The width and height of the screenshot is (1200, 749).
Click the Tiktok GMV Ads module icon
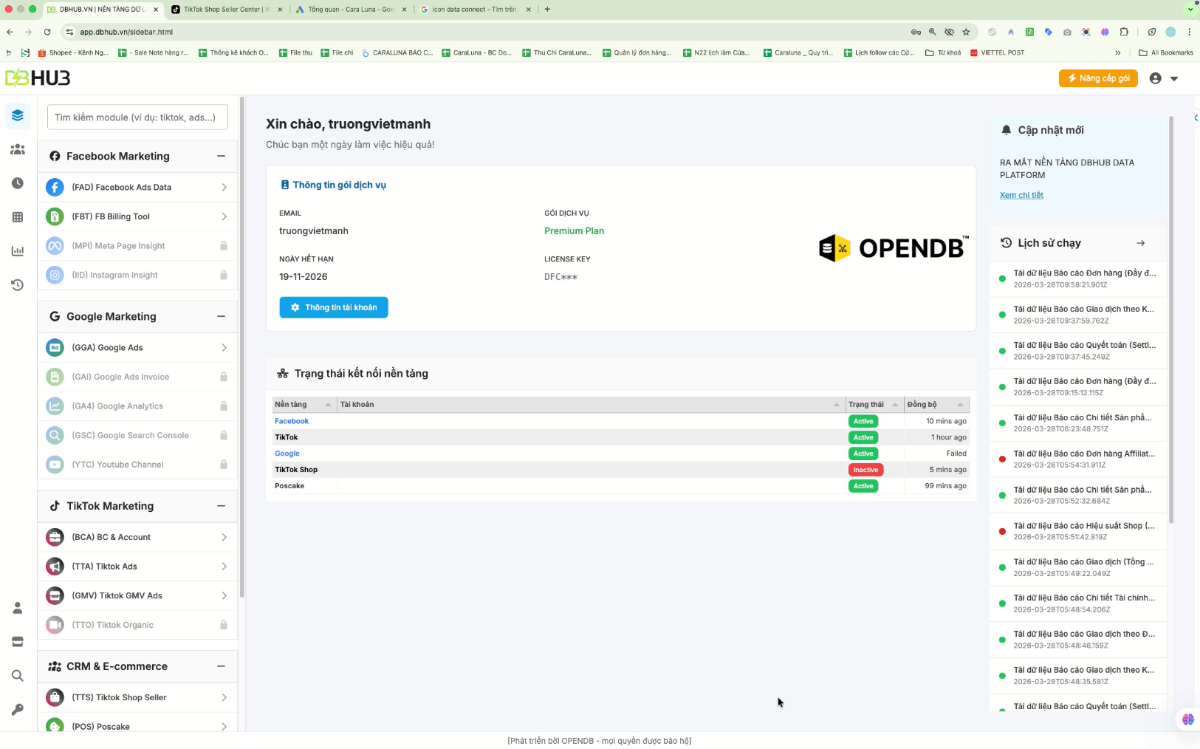point(55,595)
